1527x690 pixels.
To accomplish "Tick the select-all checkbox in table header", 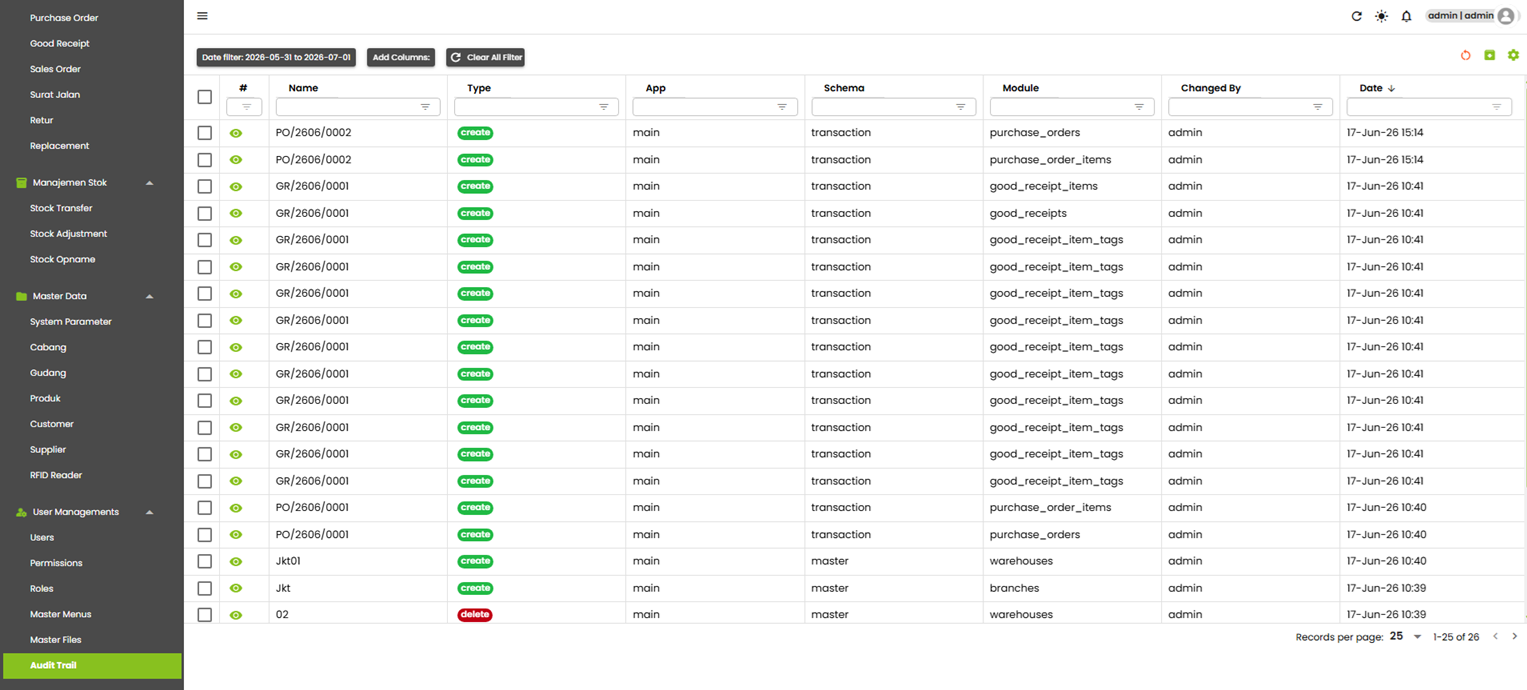I will [x=205, y=97].
